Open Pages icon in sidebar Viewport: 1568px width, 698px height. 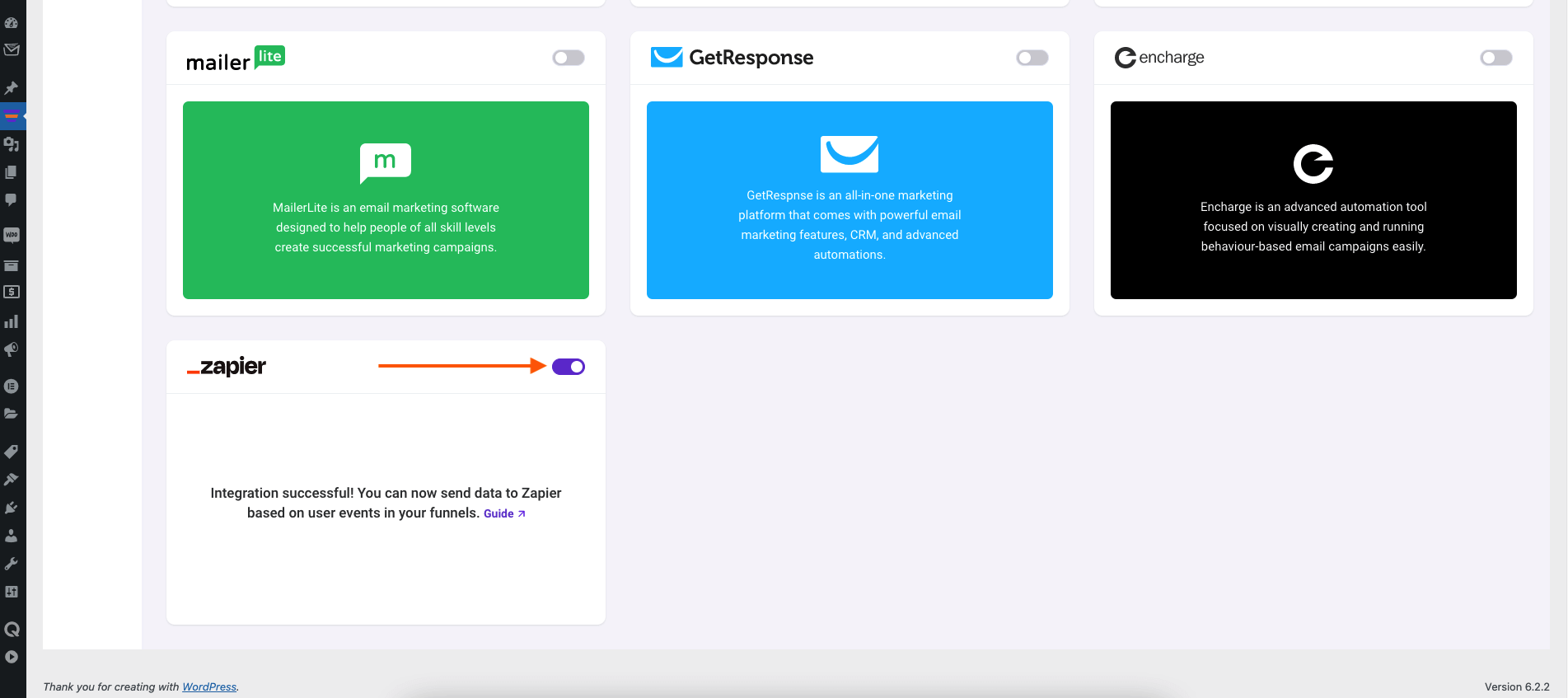12,172
